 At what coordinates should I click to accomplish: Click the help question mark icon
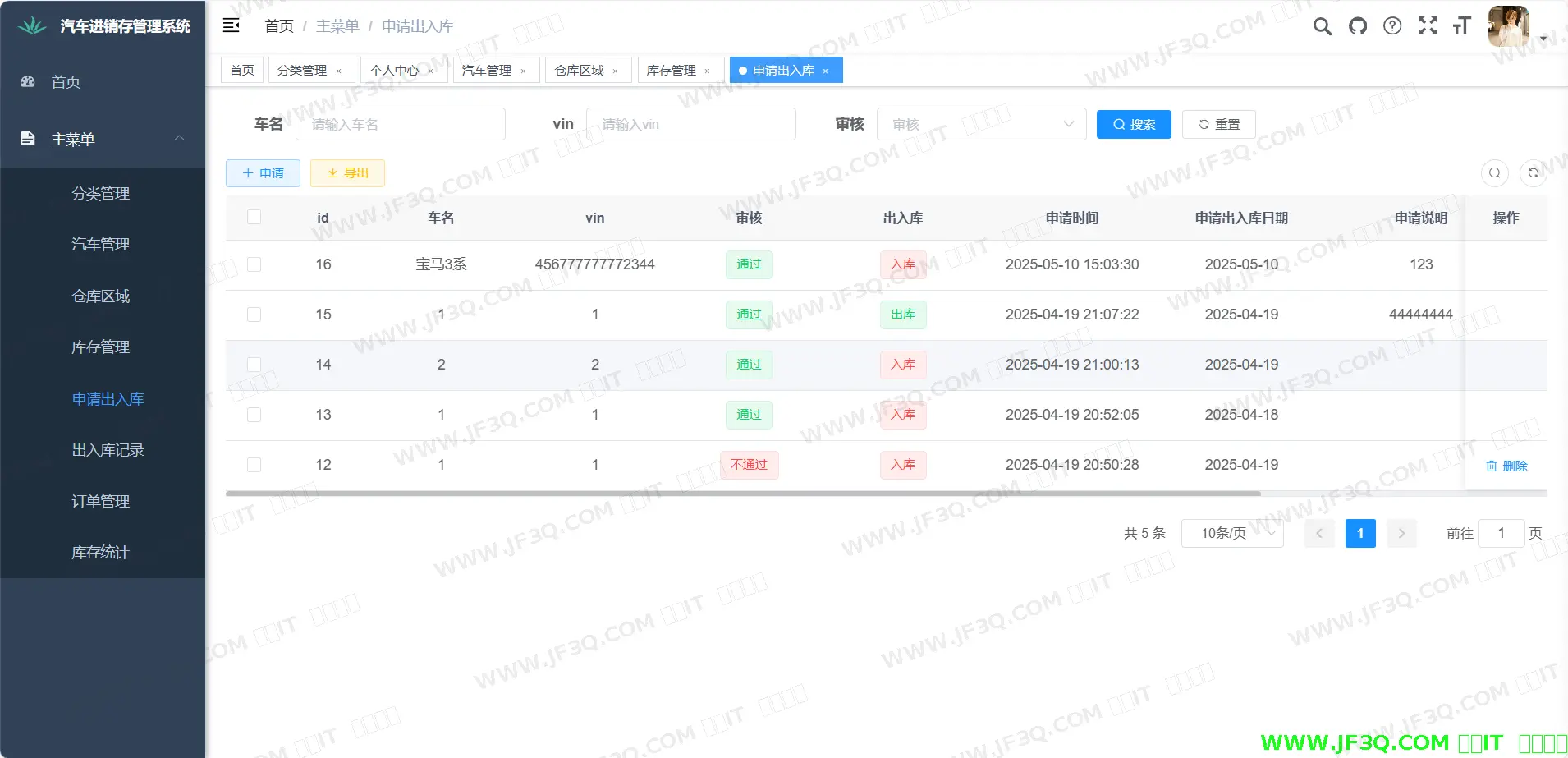point(1392,26)
